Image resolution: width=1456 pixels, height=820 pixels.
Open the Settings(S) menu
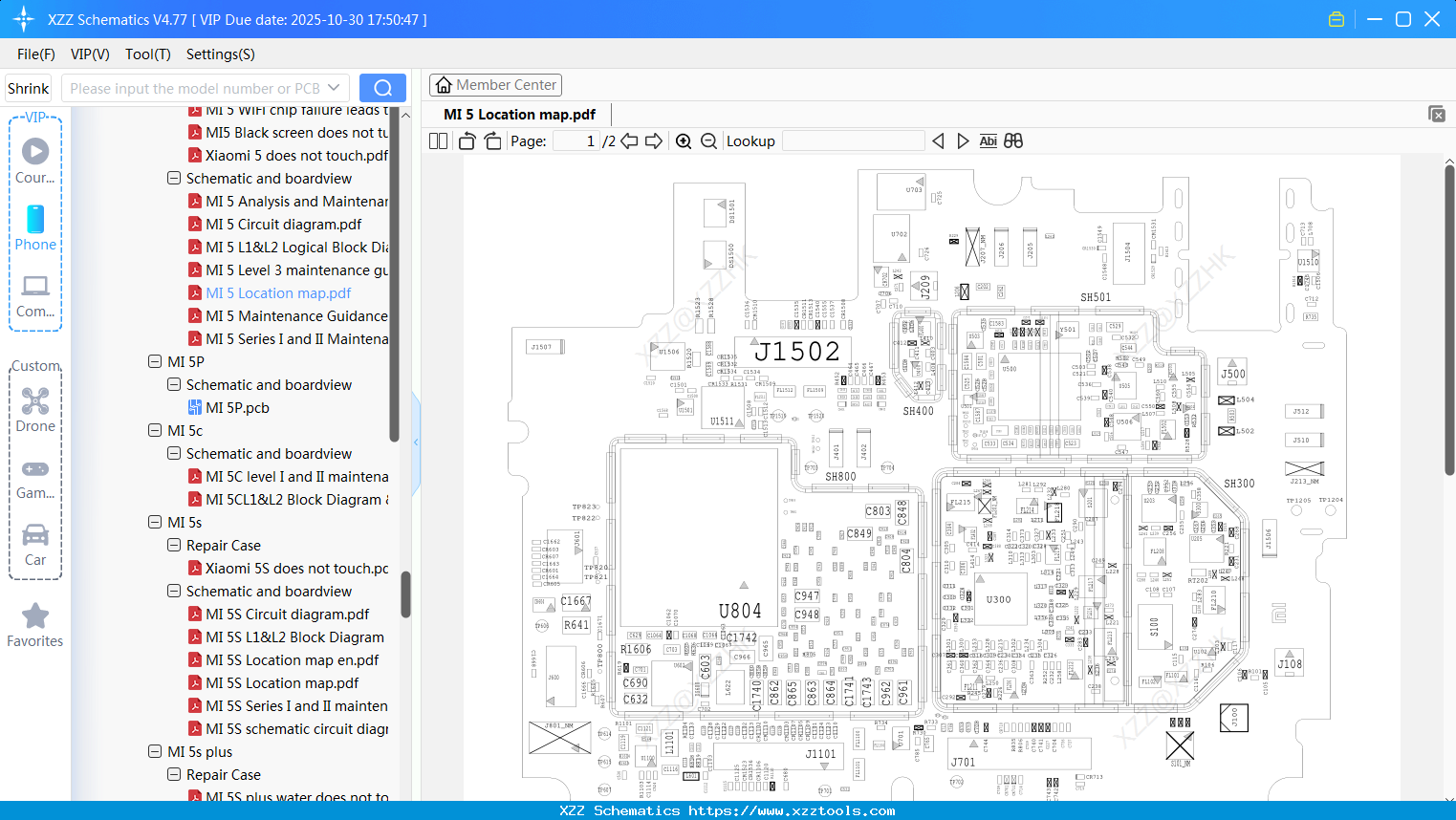[220, 54]
